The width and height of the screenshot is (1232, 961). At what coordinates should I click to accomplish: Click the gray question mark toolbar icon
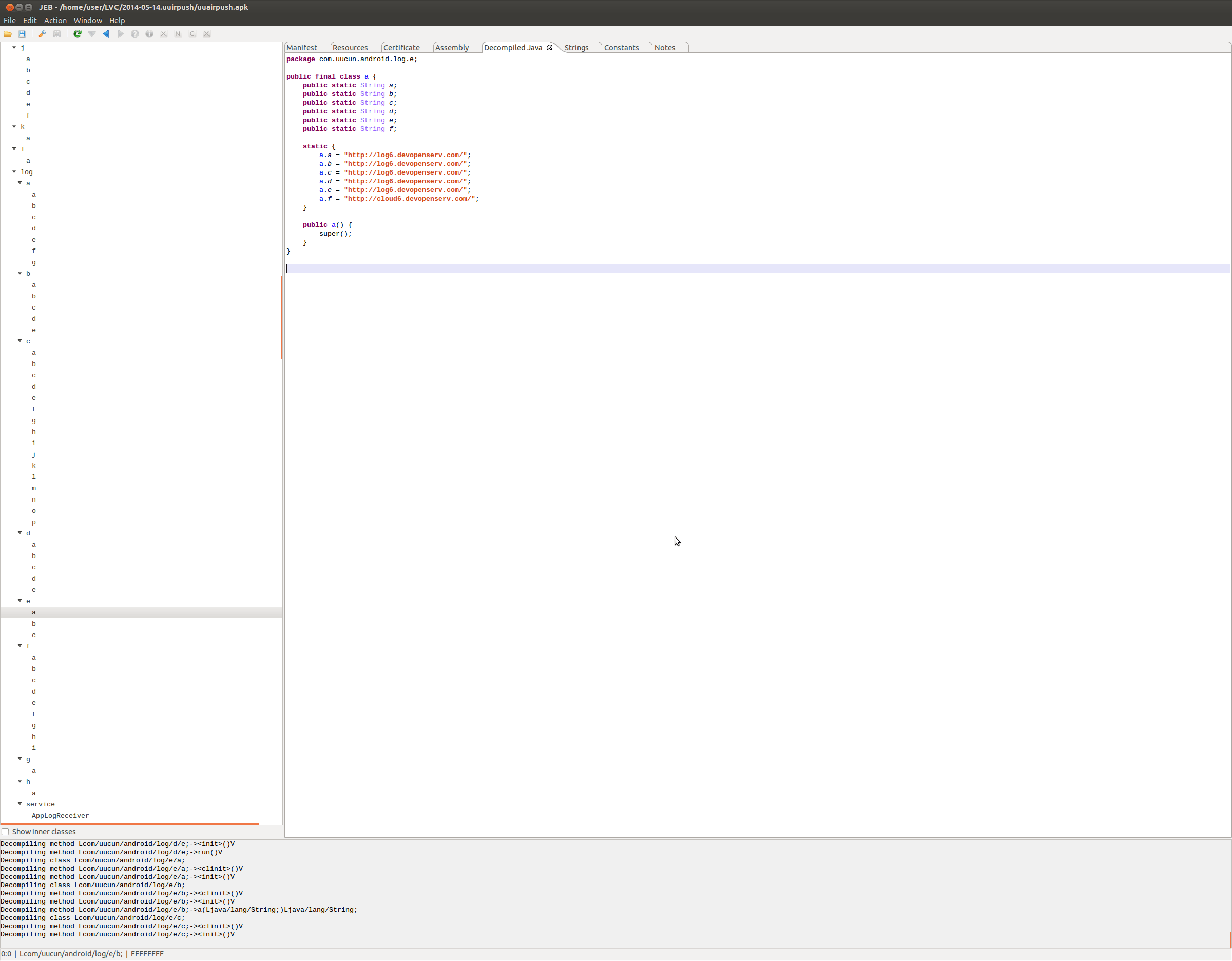(135, 34)
